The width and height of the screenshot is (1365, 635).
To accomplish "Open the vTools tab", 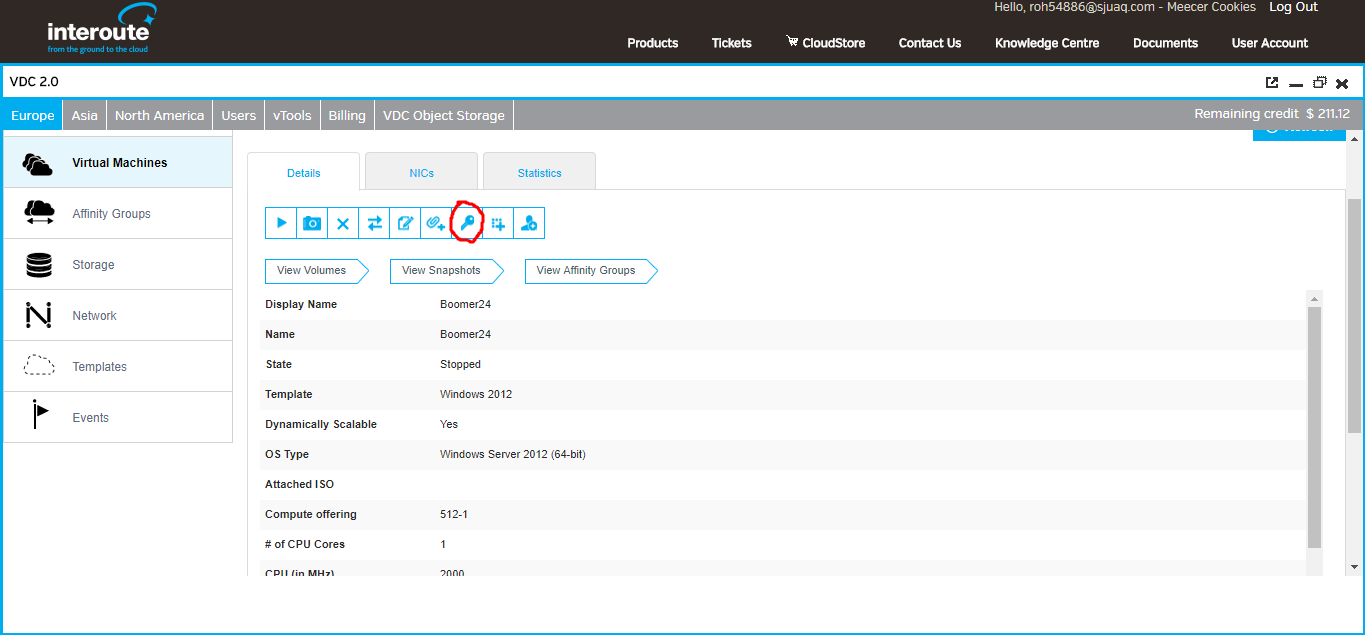I will [x=292, y=115].
